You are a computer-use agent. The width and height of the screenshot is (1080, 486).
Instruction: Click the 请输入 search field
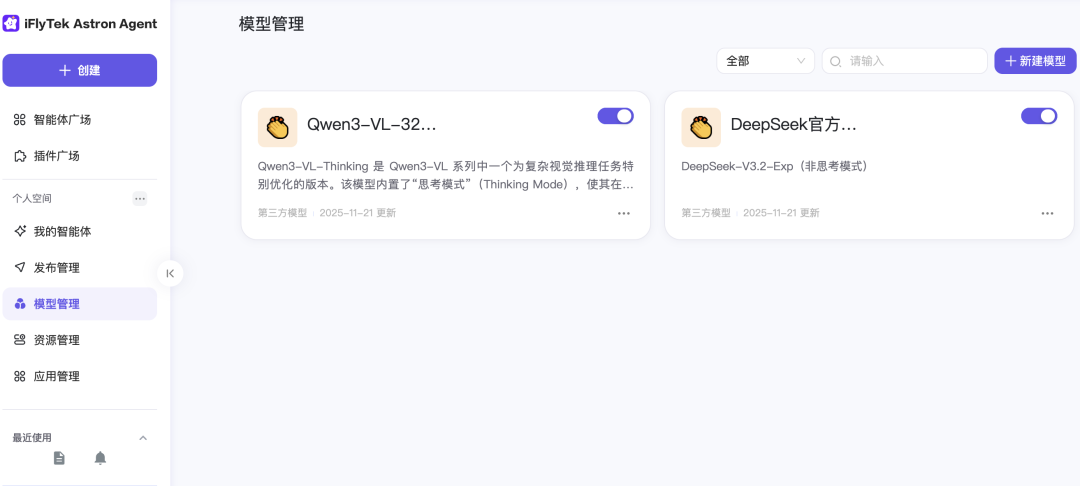point(904,61)
